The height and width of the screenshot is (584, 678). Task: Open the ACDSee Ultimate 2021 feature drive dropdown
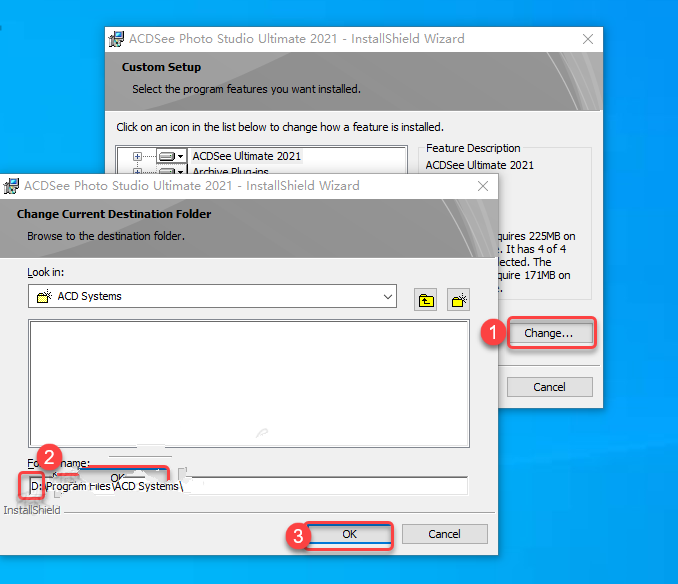tap(172, 156)
